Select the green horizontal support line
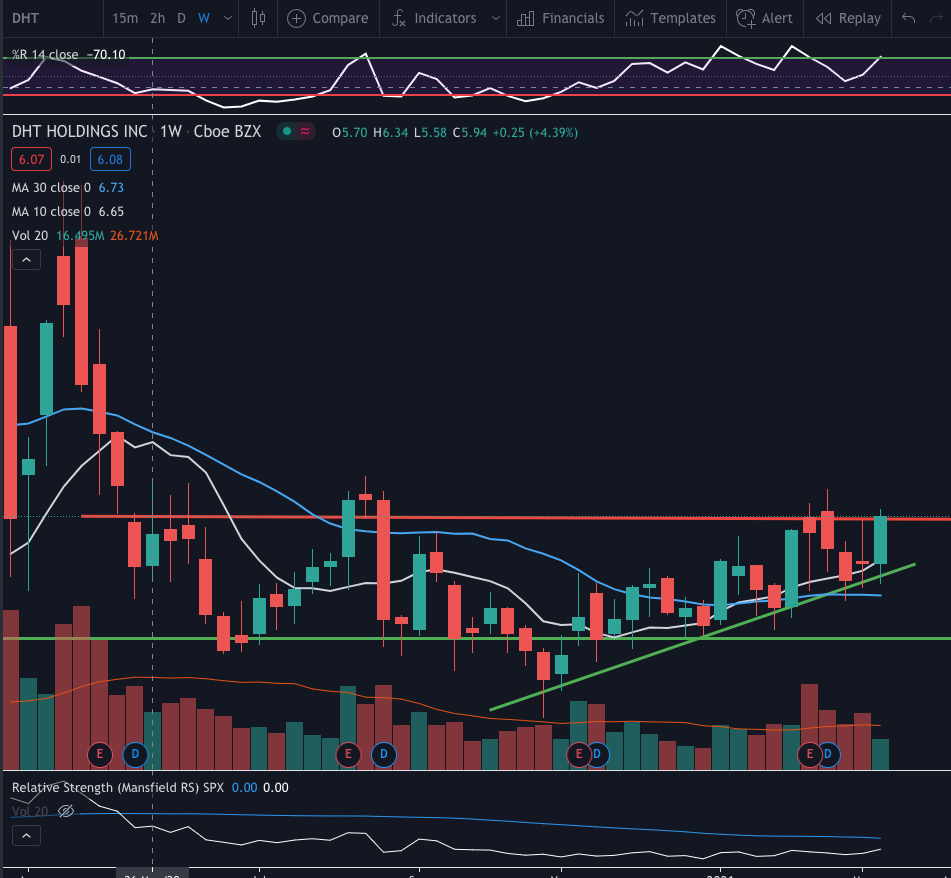 tap(476, 638)
